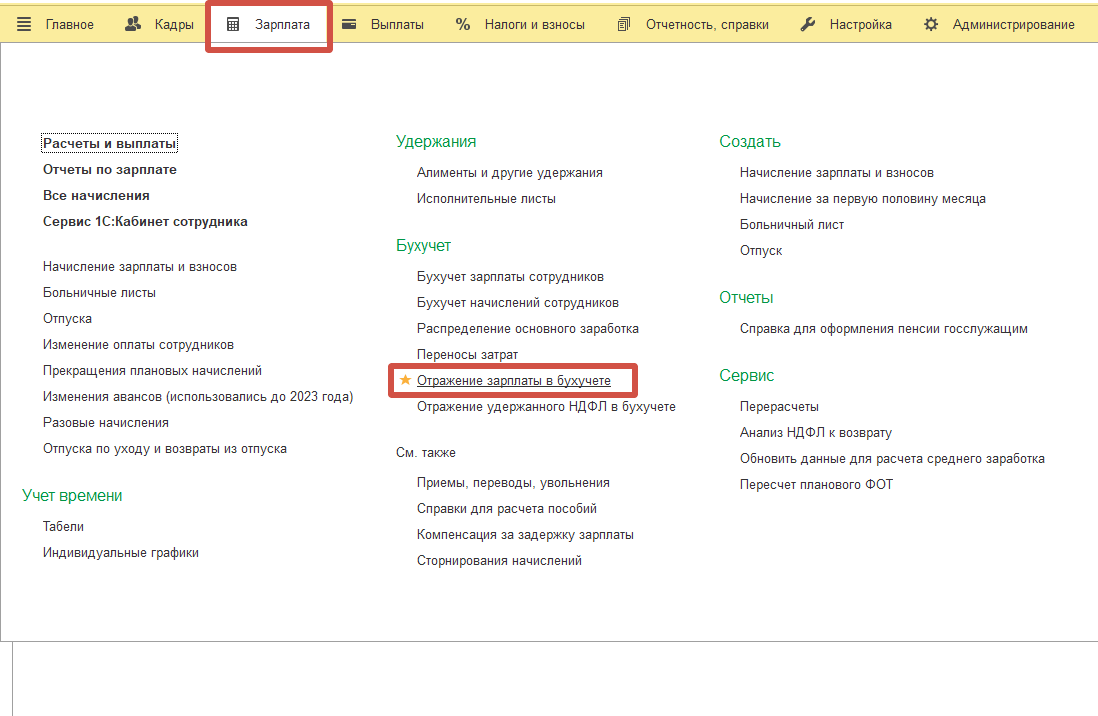
Task: Create Начисление зарплаты и взносов under Создать
Action: pyautogui.click(x=837, y=172)
